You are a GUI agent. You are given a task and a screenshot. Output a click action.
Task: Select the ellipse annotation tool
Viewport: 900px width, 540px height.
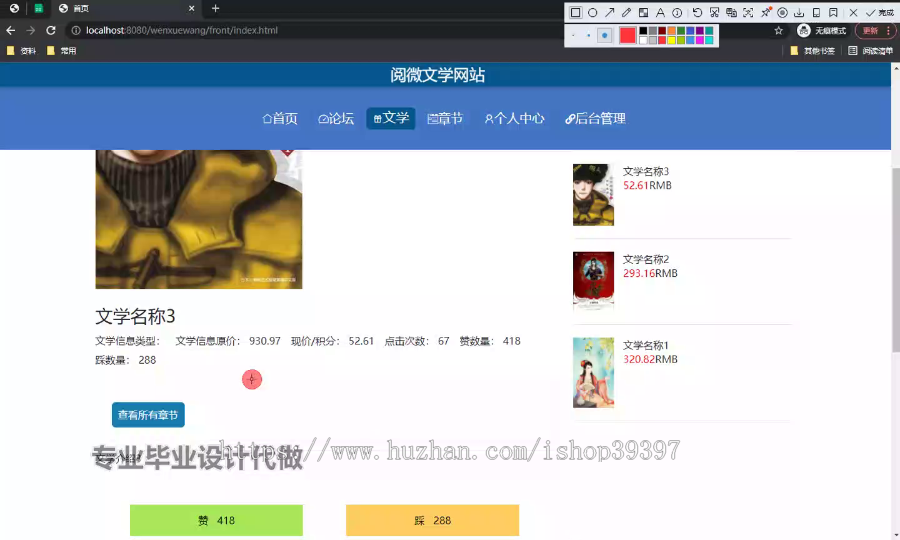pos(592,13)
